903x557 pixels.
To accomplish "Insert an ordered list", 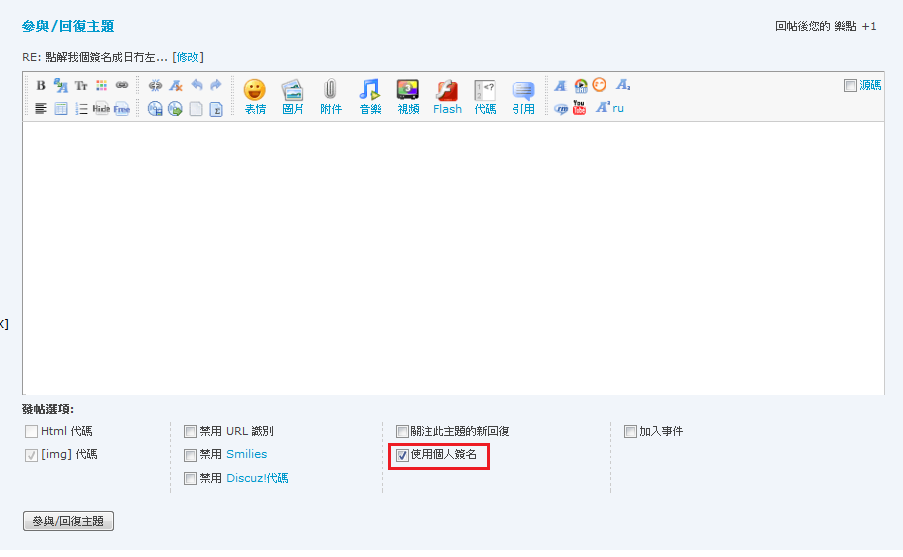I will coord(81,108).
